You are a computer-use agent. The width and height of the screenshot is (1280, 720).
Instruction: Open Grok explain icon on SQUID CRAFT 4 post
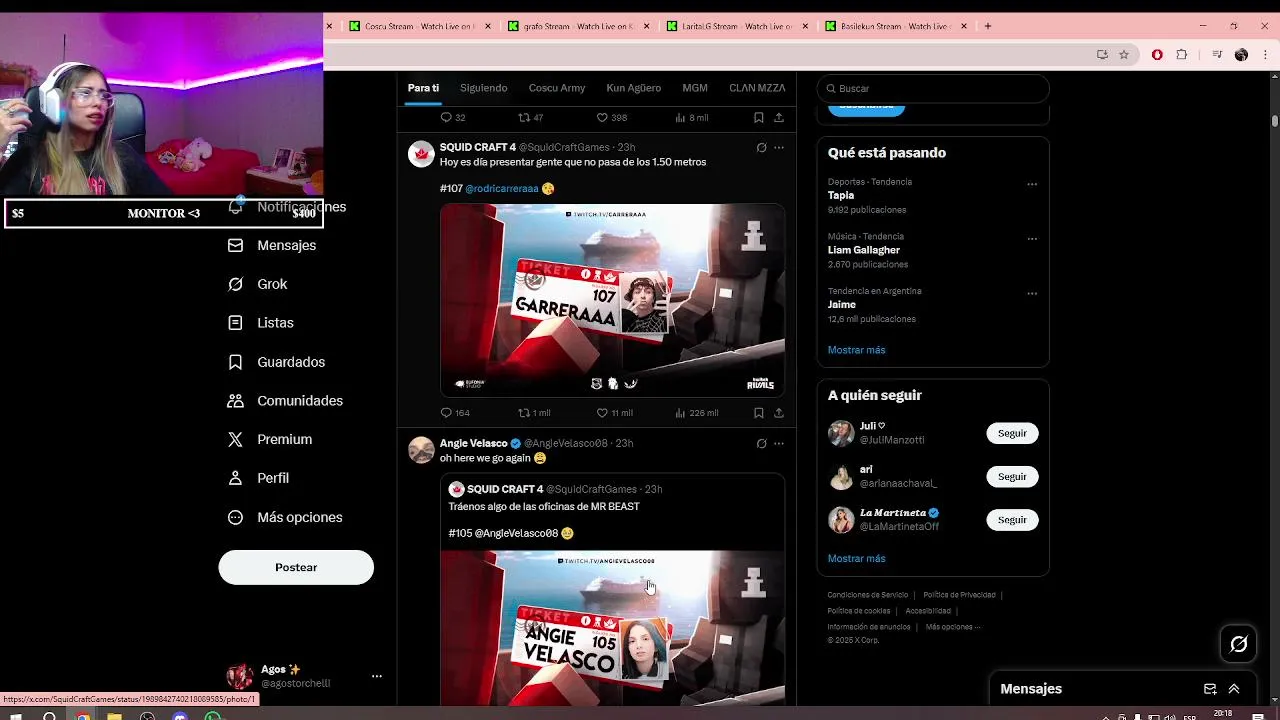(x=761, y=148)
